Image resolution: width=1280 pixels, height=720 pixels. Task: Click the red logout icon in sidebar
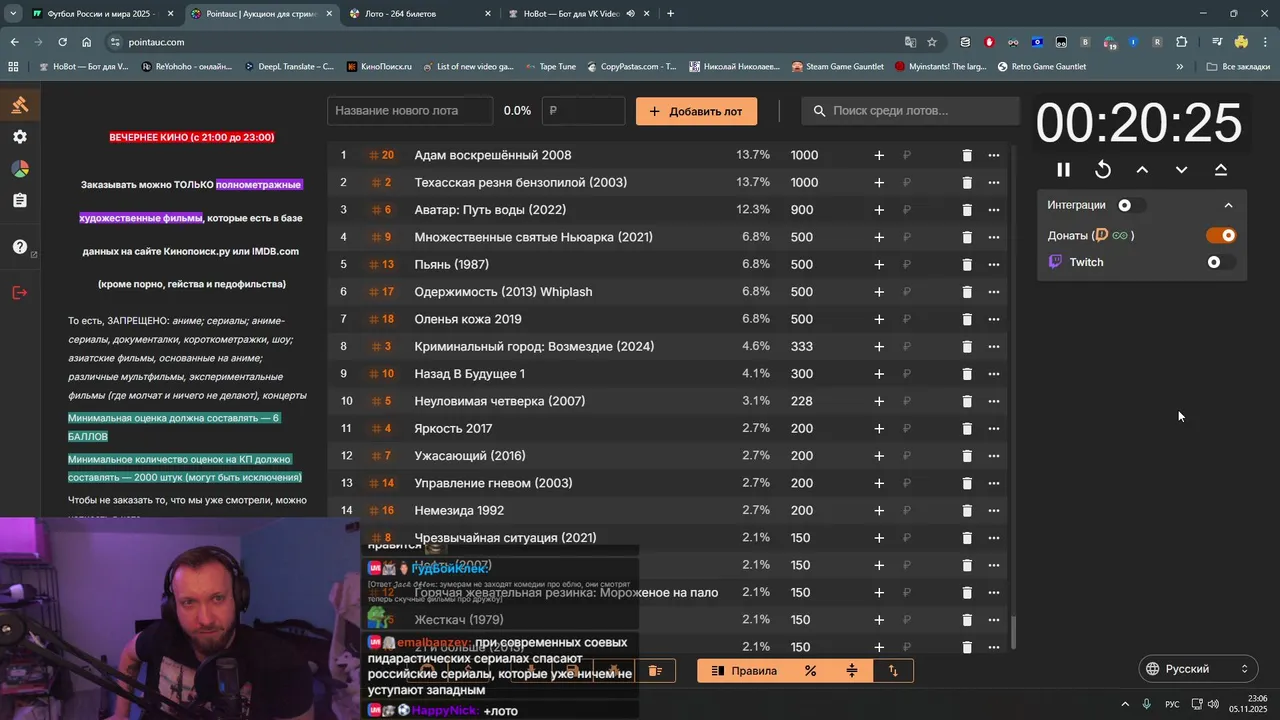pyautogui.click(x=19, y=293)
